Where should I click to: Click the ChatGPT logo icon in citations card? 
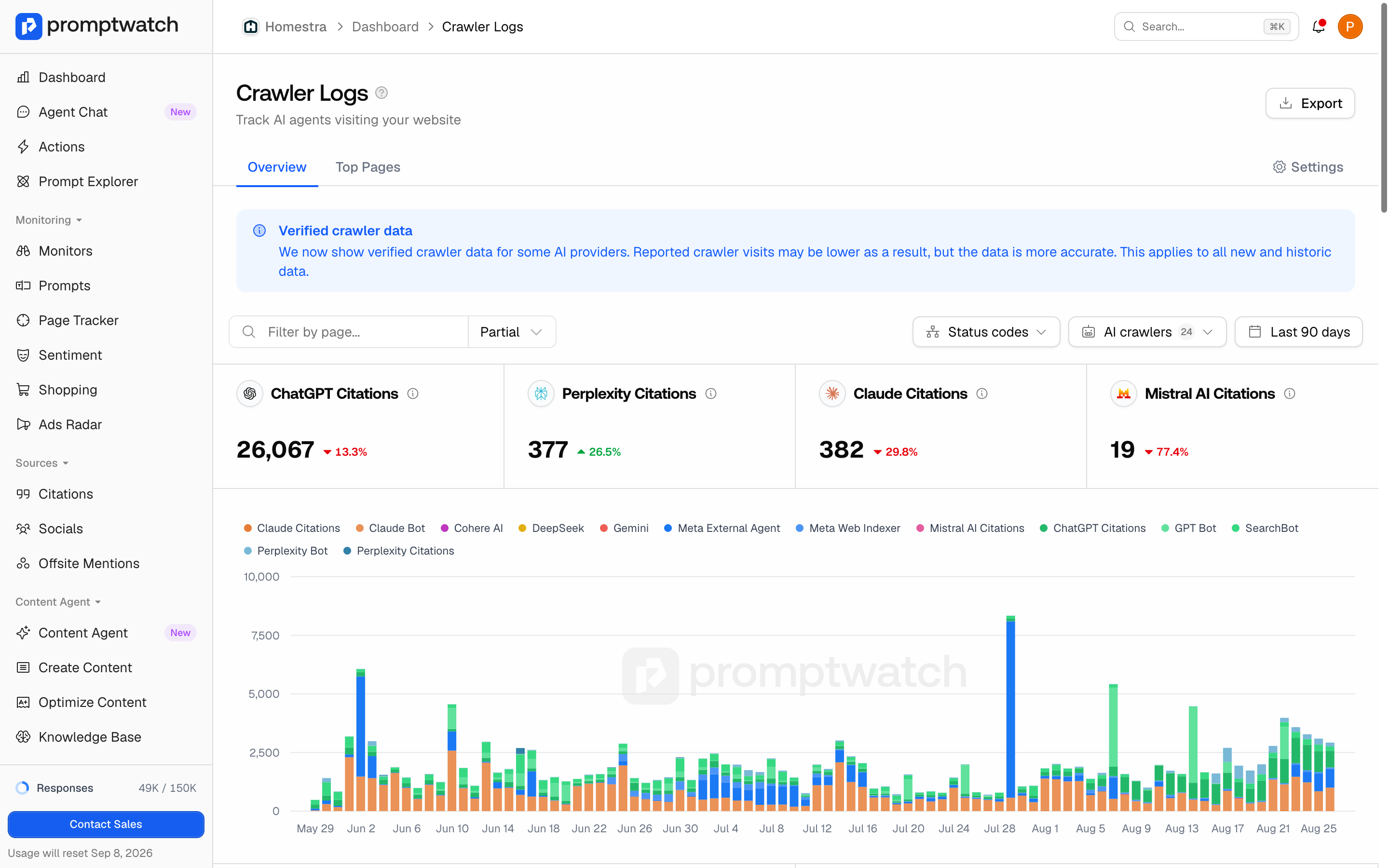point(250,394)
